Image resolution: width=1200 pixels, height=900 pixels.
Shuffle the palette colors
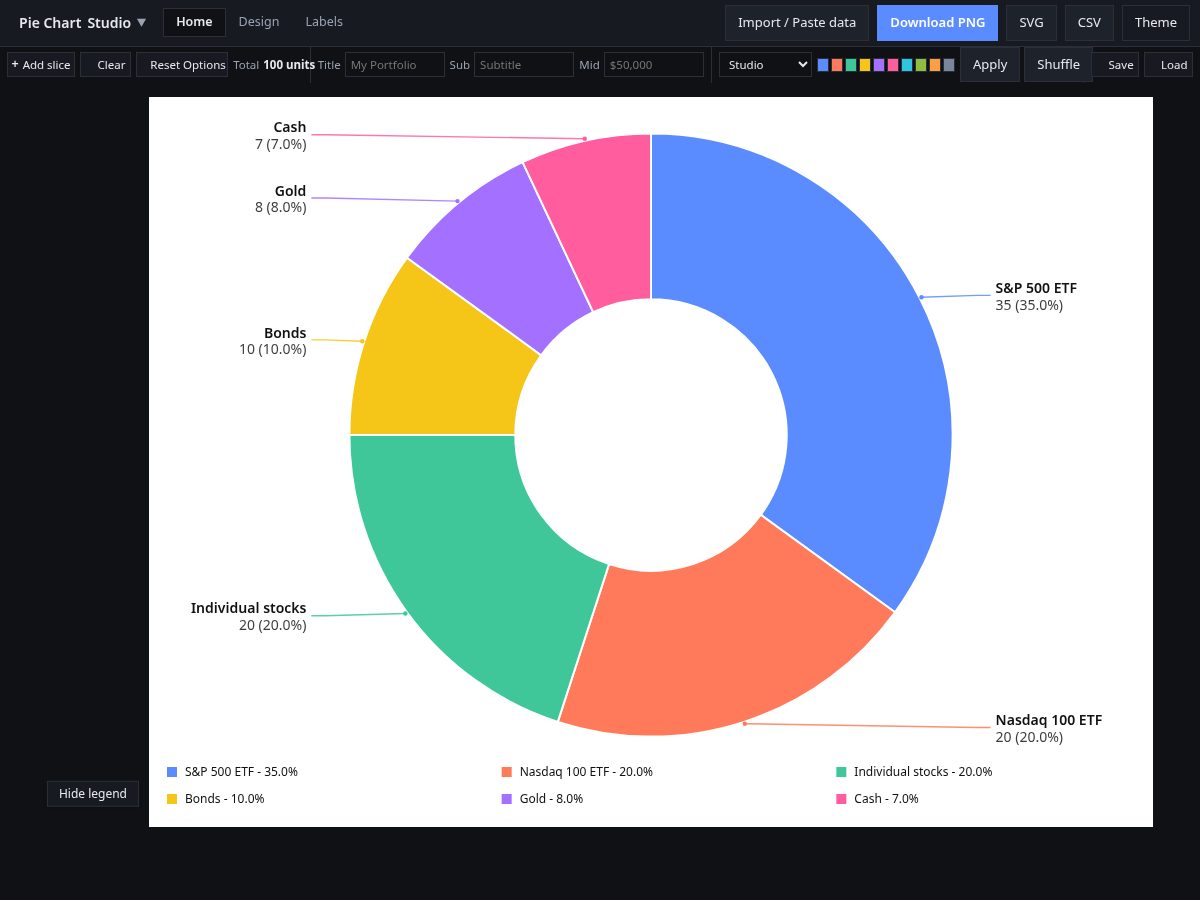pos(1058,65)
